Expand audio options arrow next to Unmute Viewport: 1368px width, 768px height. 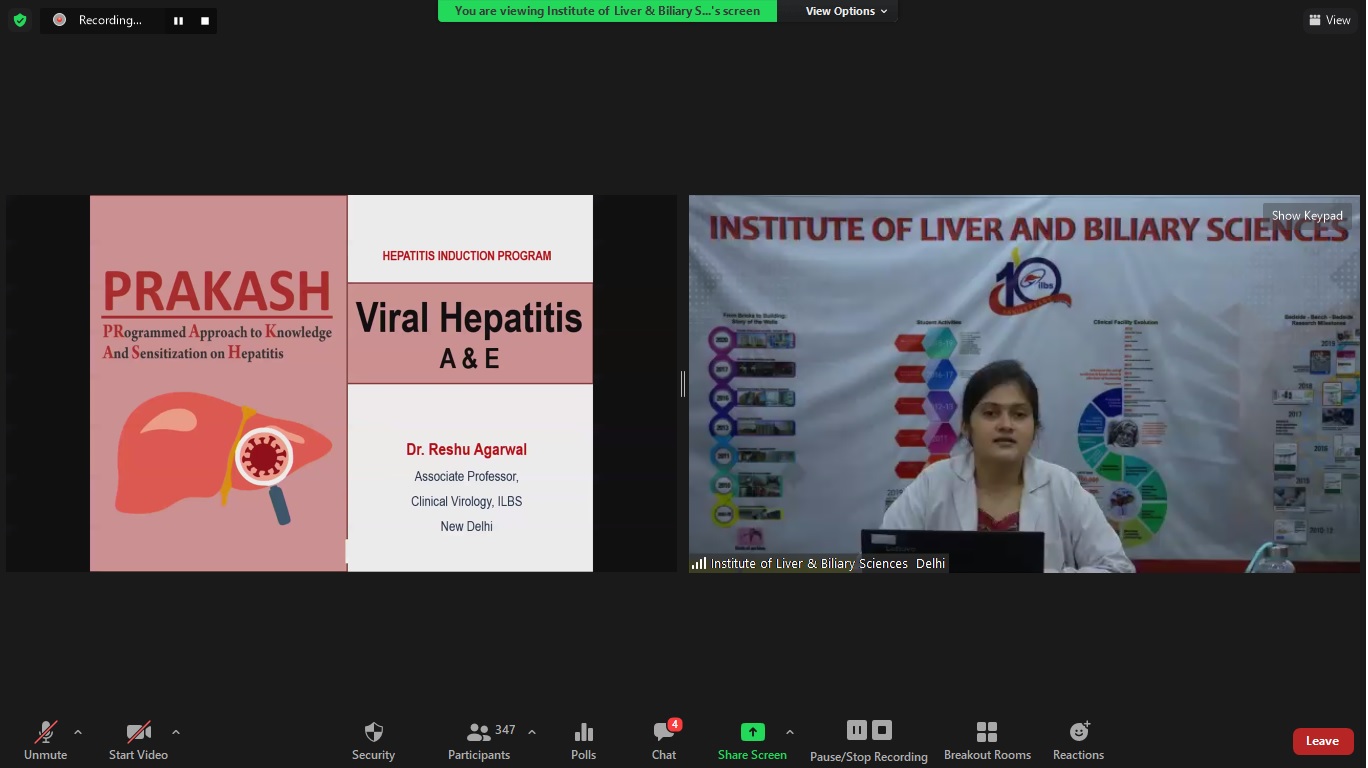[78, 732]
